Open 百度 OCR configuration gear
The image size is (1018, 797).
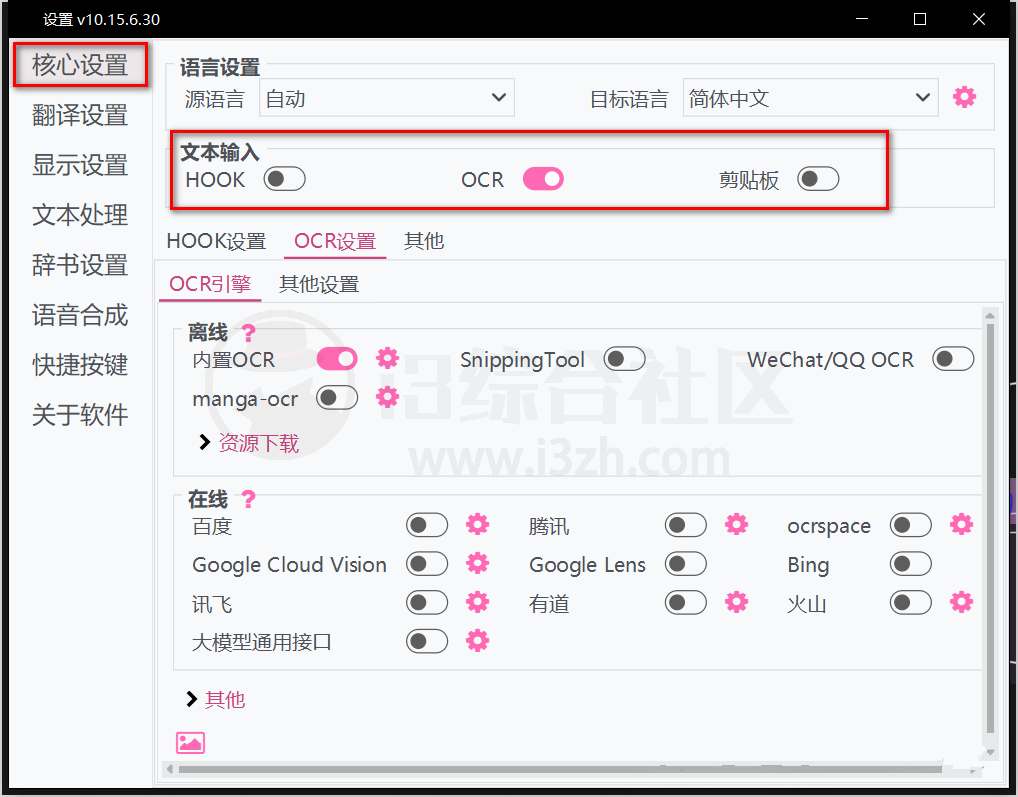(477, 524)
